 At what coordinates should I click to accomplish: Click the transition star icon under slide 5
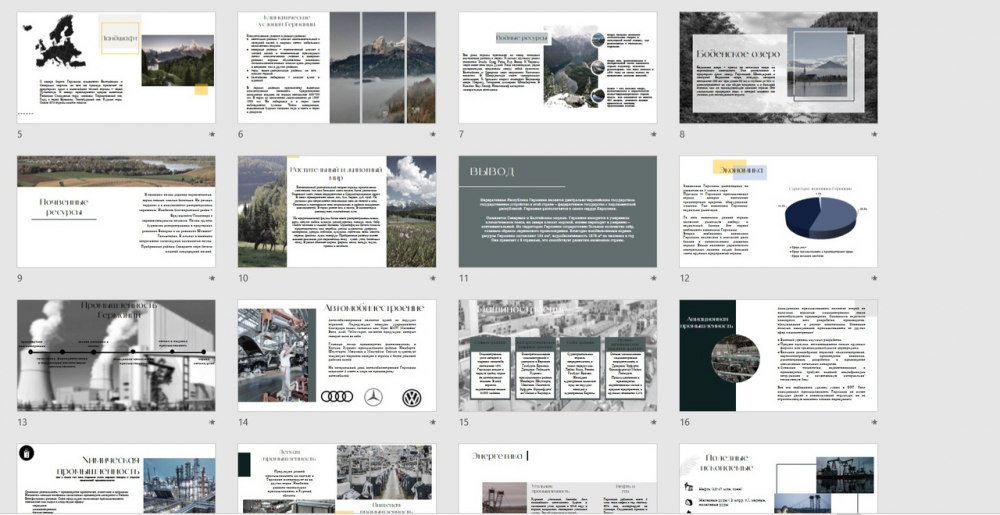212,134
